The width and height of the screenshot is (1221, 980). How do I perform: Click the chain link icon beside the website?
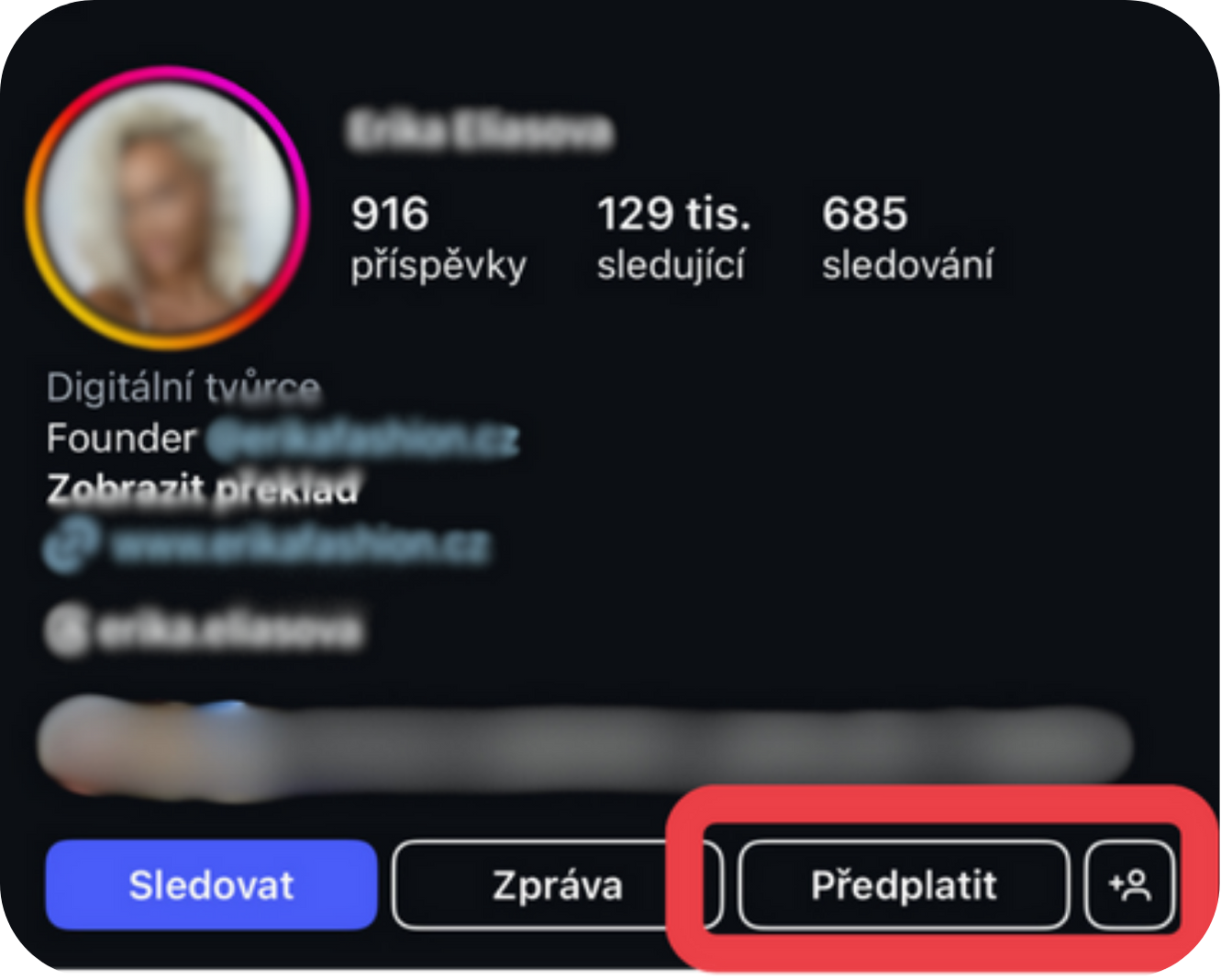(72, 546)
